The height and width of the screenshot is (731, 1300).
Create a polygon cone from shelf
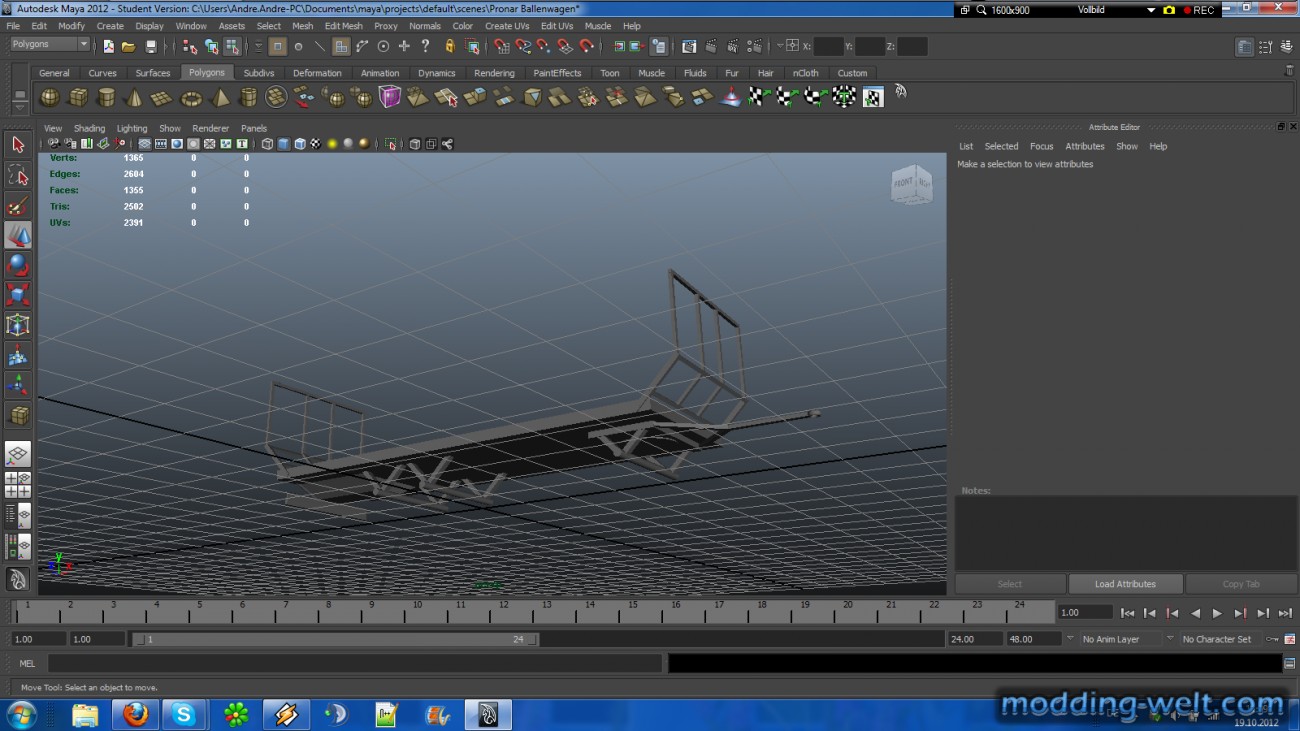point(133,97)
